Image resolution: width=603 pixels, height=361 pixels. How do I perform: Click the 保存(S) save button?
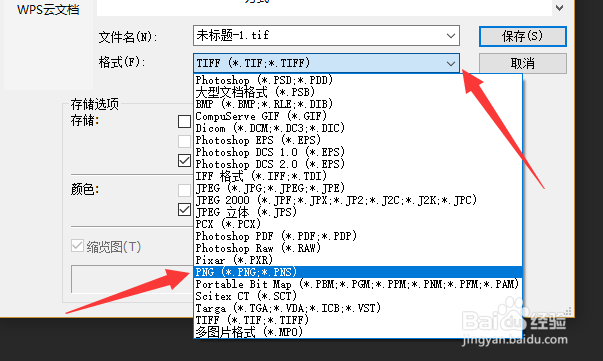523,36
